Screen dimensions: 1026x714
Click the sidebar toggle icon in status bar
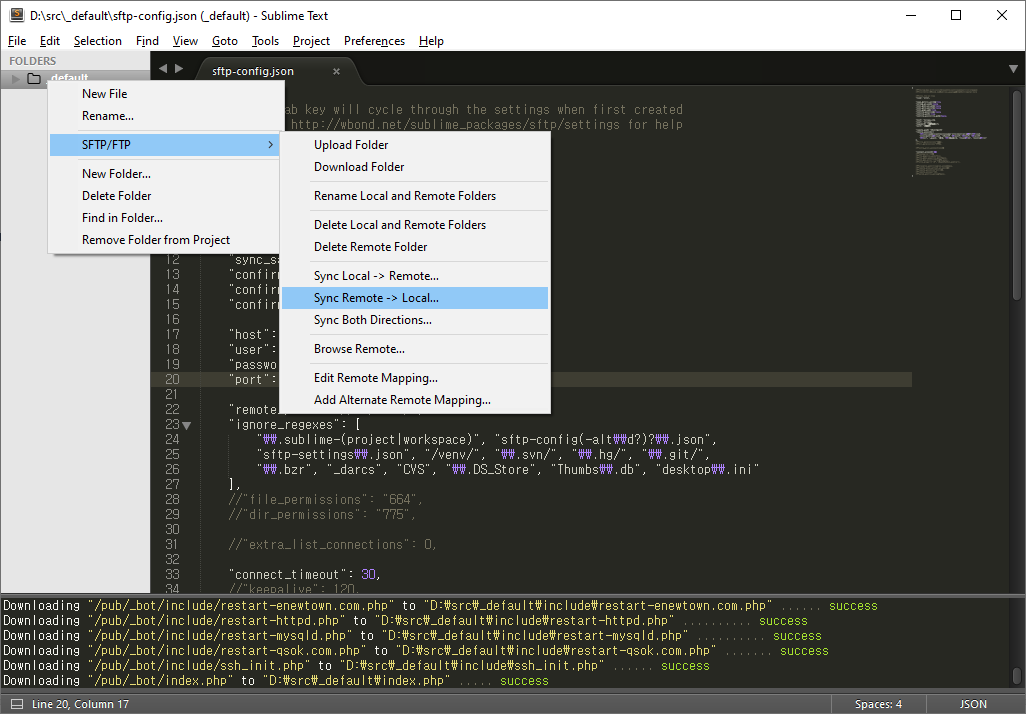17,704
